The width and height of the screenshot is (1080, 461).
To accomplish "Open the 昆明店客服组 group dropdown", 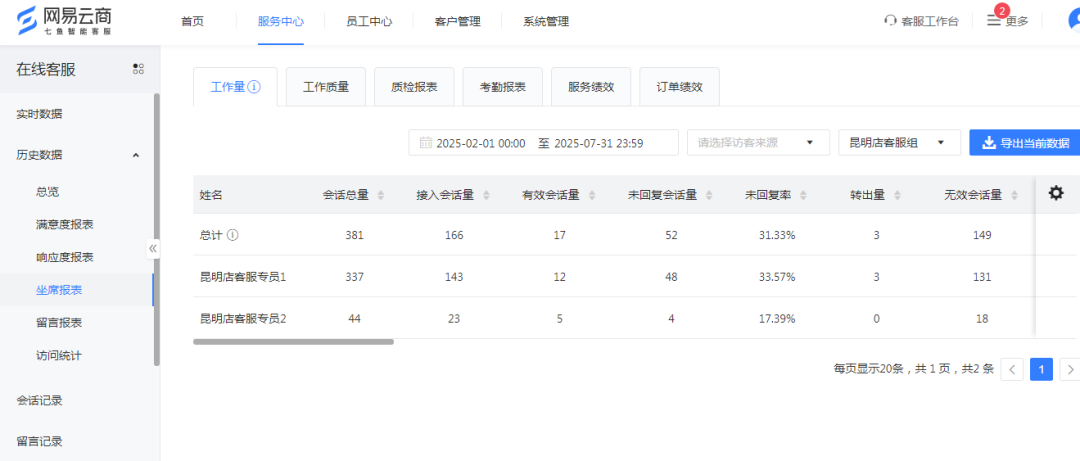I will coord(898,143).
